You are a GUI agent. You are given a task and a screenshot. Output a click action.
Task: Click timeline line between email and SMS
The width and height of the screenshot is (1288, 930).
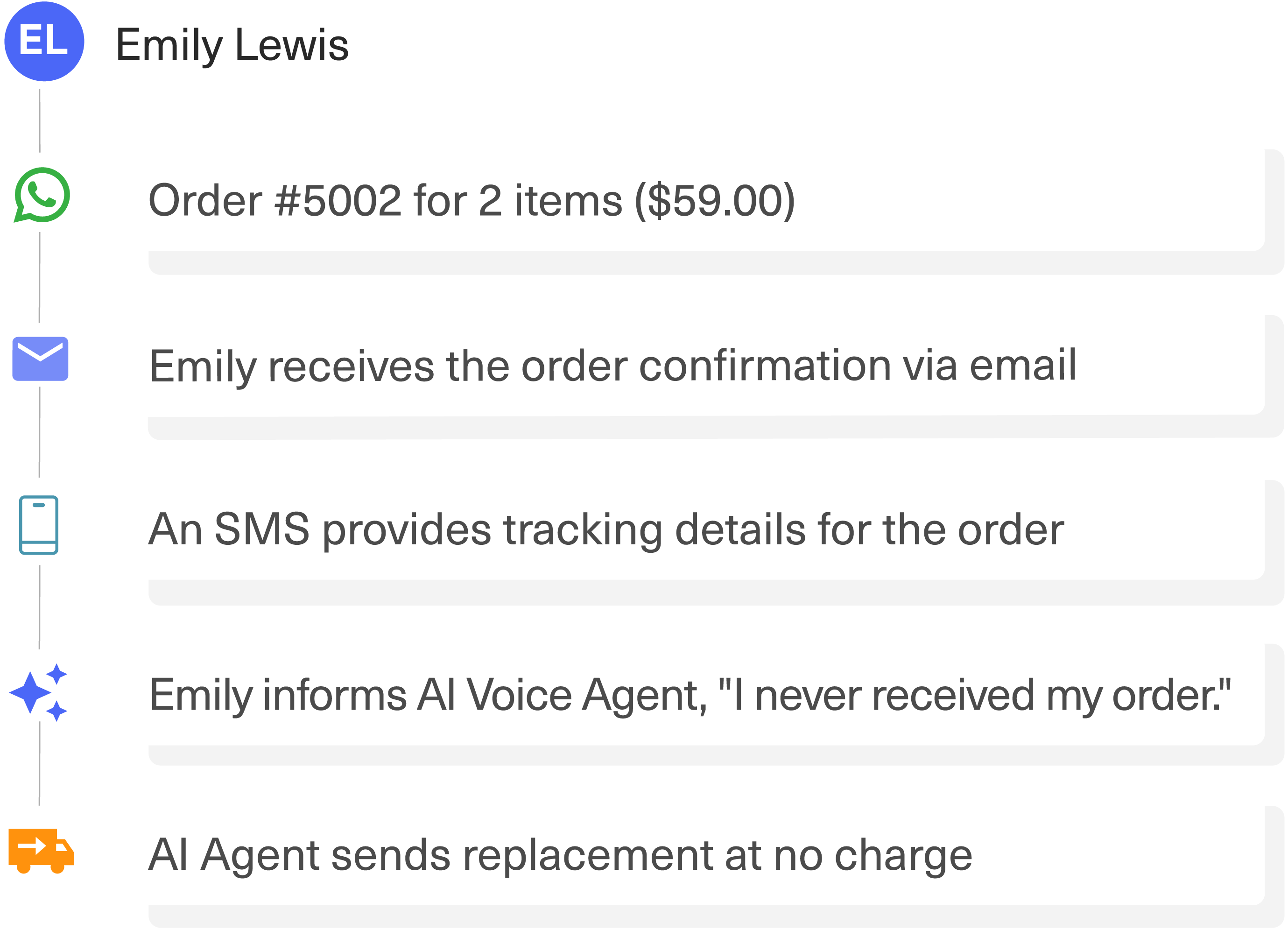[x=39, y=432]
